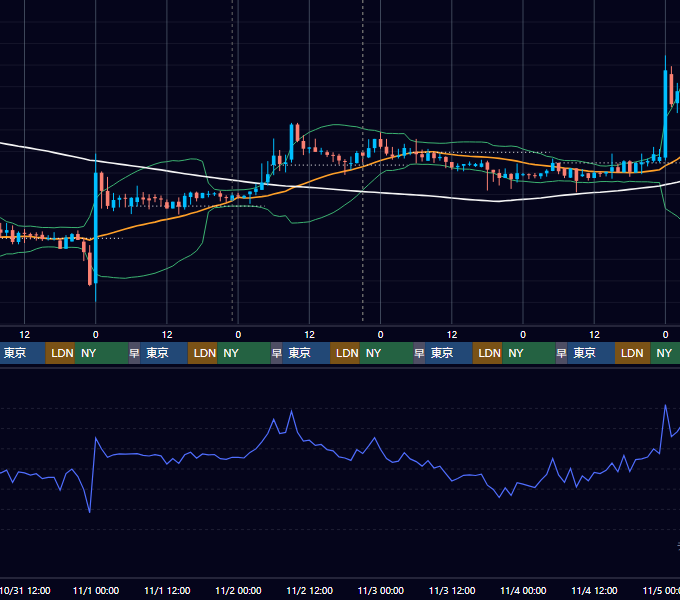Select the 東京 session block covering 11/3 12:00
The image size is (680, 600).
[x=449, y=353]
